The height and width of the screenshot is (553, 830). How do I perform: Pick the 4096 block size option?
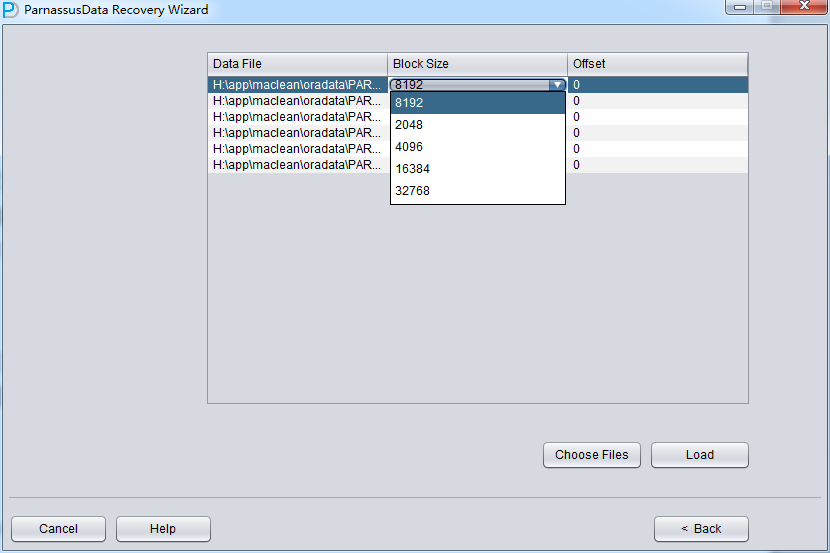(x=477, y=147)
